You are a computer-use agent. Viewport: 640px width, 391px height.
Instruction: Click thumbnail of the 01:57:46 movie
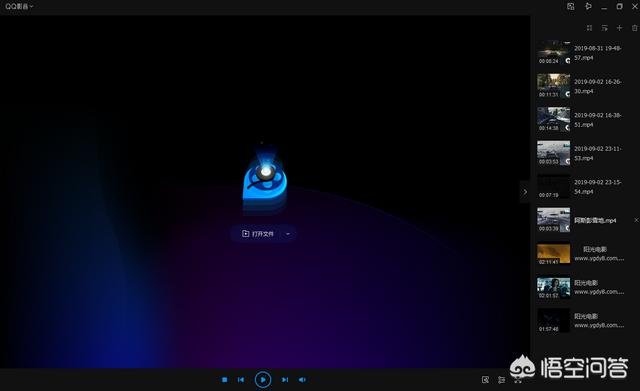(x=553, y=320)
